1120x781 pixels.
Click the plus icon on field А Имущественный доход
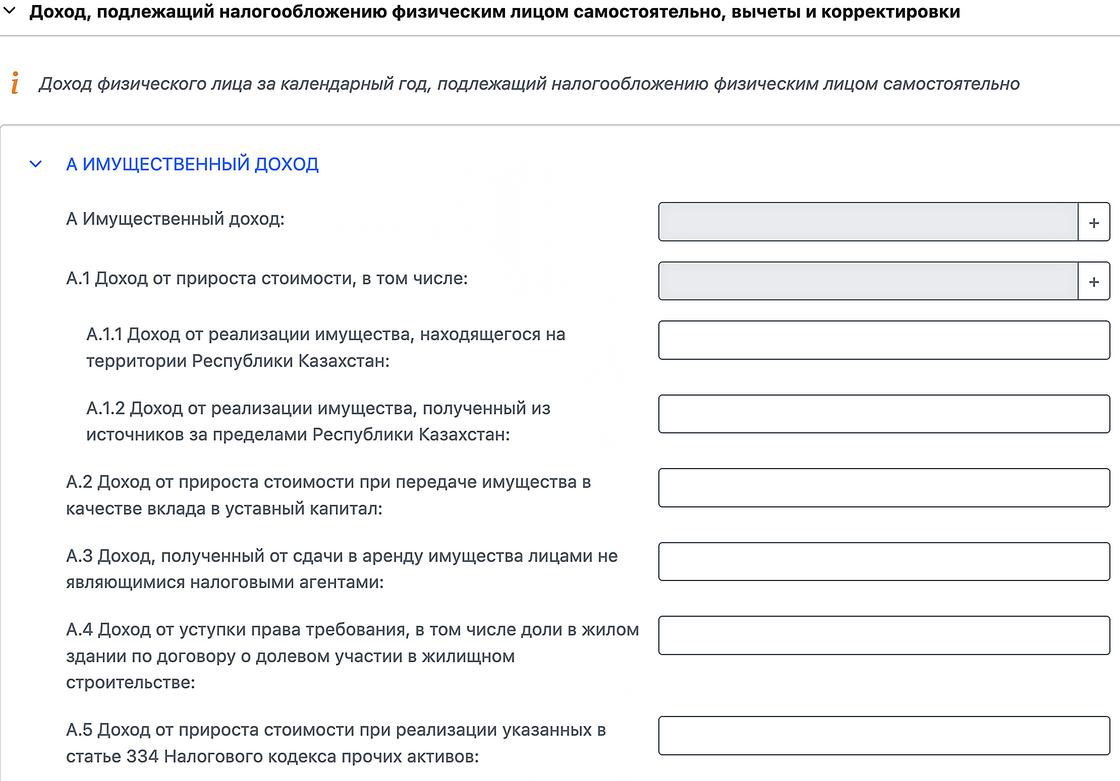1094,222
